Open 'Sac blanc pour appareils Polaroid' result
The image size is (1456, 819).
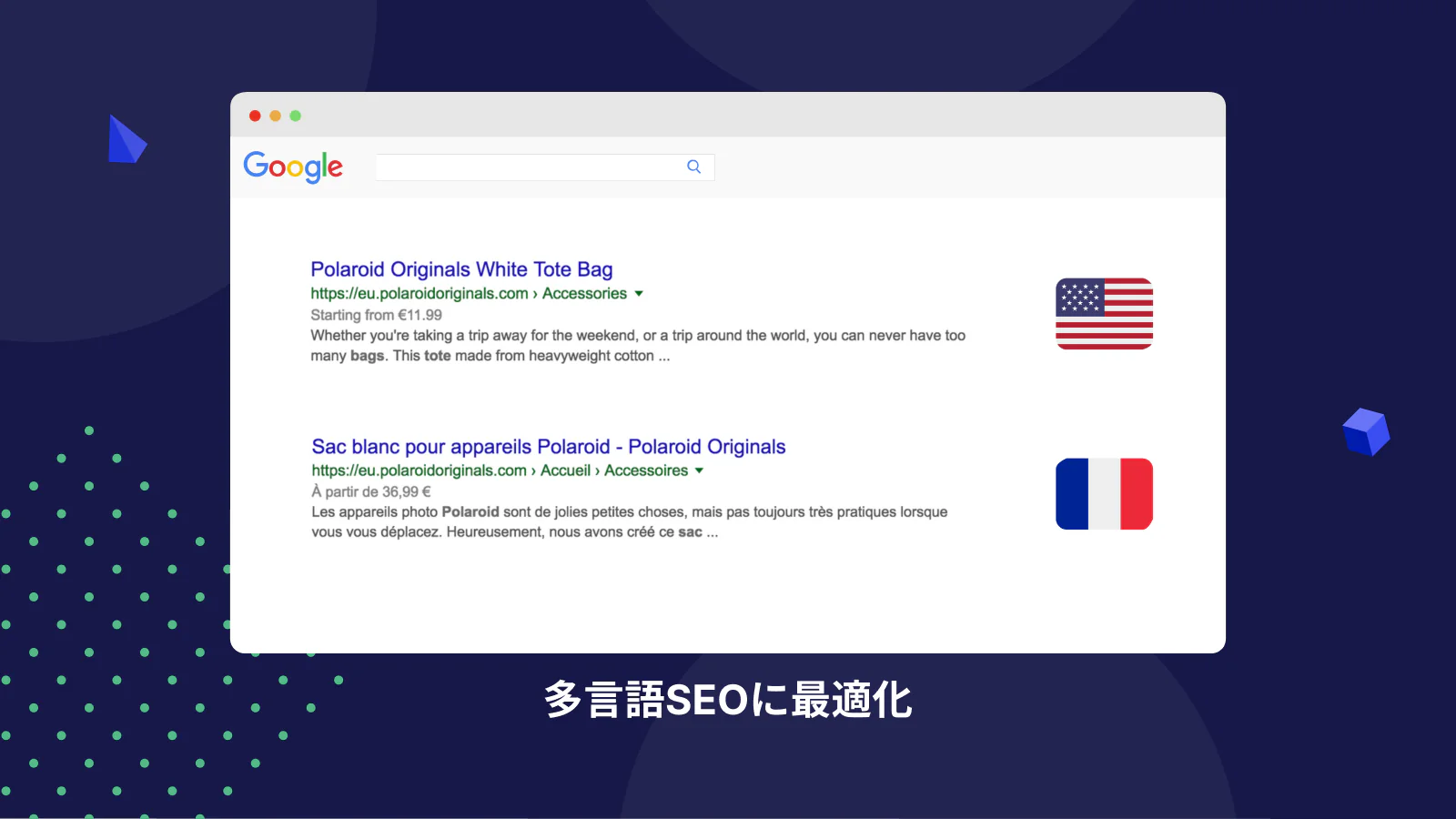tap(549, 447)
